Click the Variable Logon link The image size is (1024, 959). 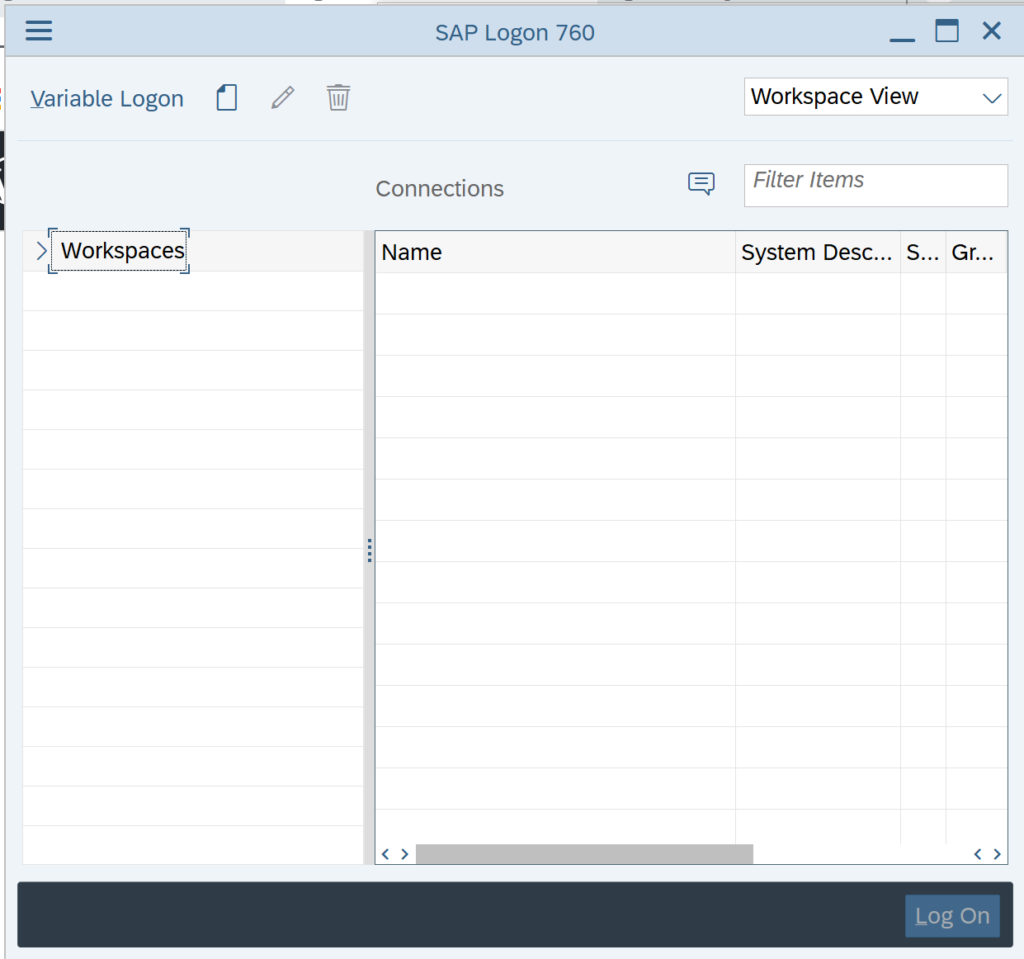click(107, 99)
